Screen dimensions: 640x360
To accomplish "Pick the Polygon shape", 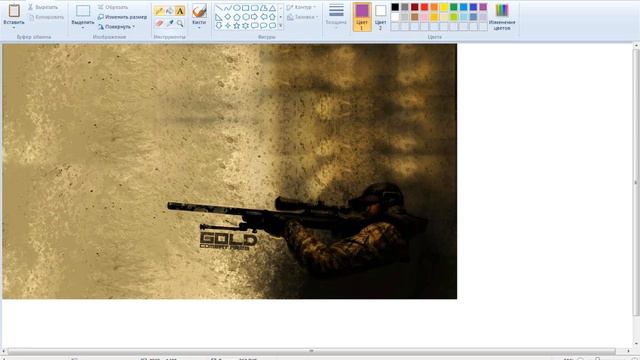I will click(264, 8).
